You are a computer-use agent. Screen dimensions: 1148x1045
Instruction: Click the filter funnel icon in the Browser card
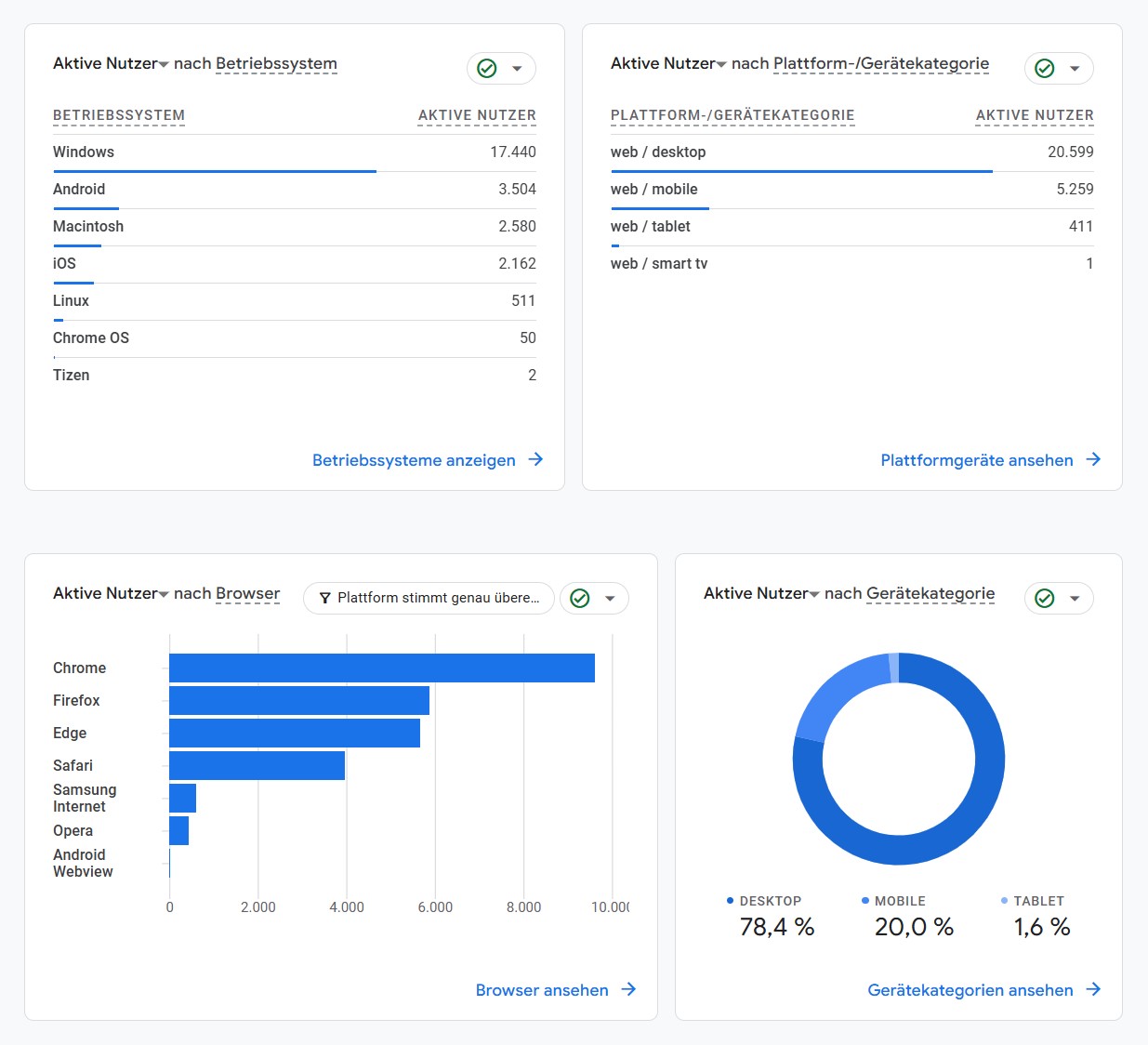324,599
